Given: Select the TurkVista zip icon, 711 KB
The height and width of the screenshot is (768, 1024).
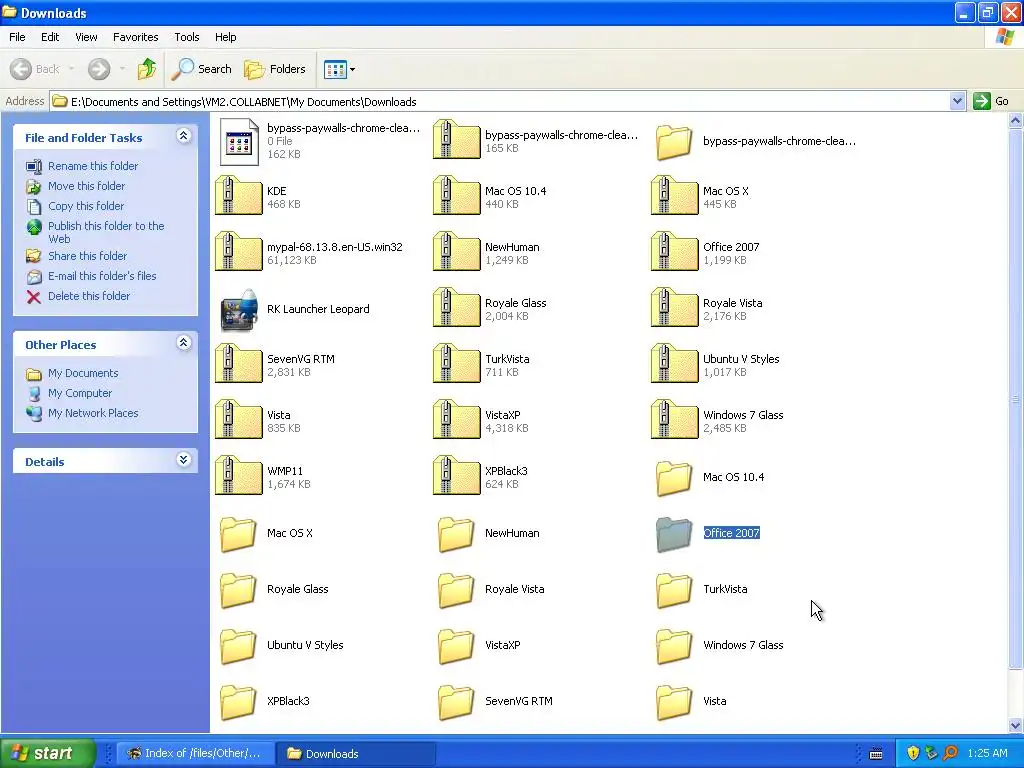Looking at the screenshot, I should (x=456, y=363).
